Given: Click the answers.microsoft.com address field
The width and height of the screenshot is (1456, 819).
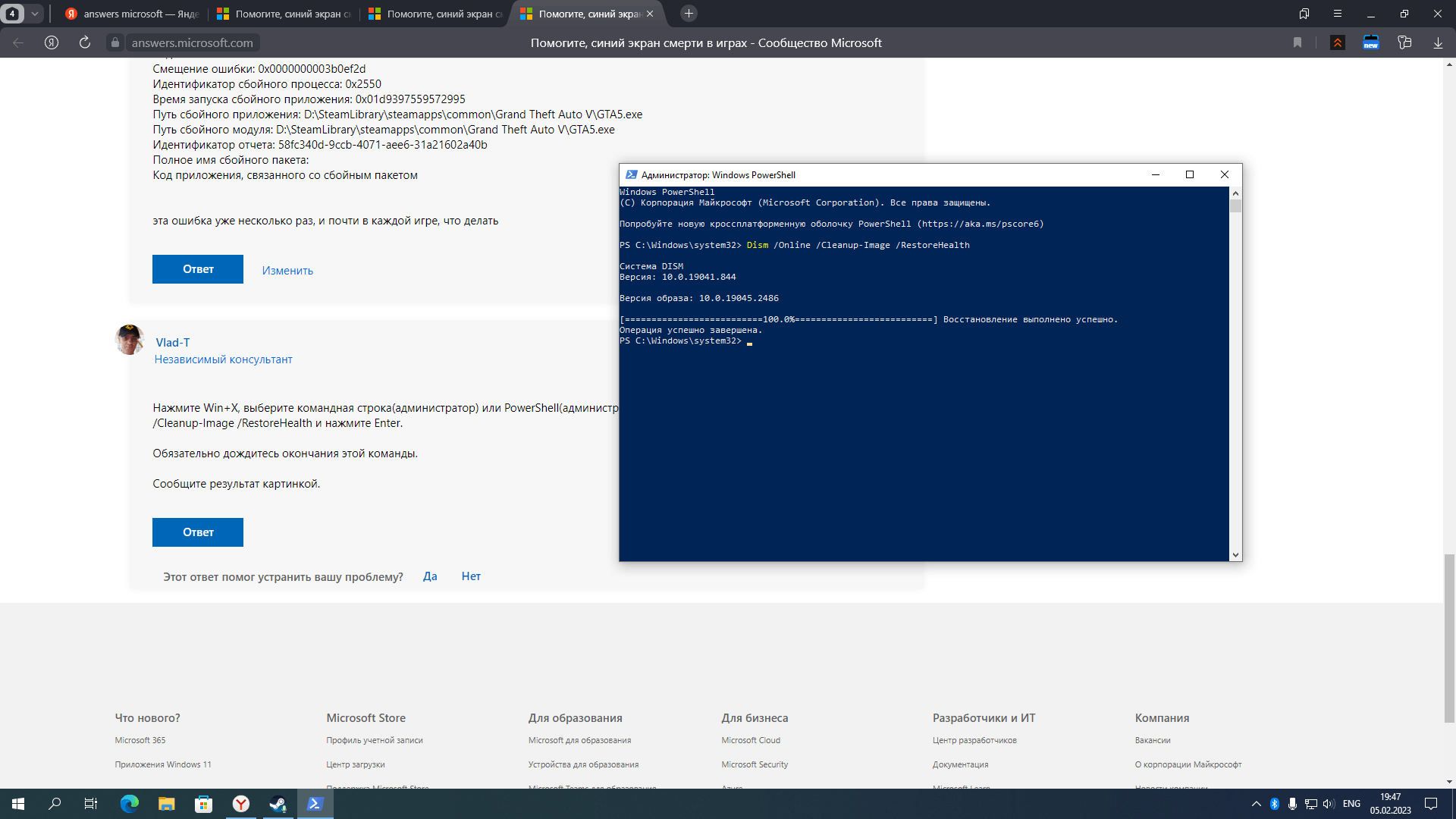Looking at the screenshot, I should [x=193, y=42].
